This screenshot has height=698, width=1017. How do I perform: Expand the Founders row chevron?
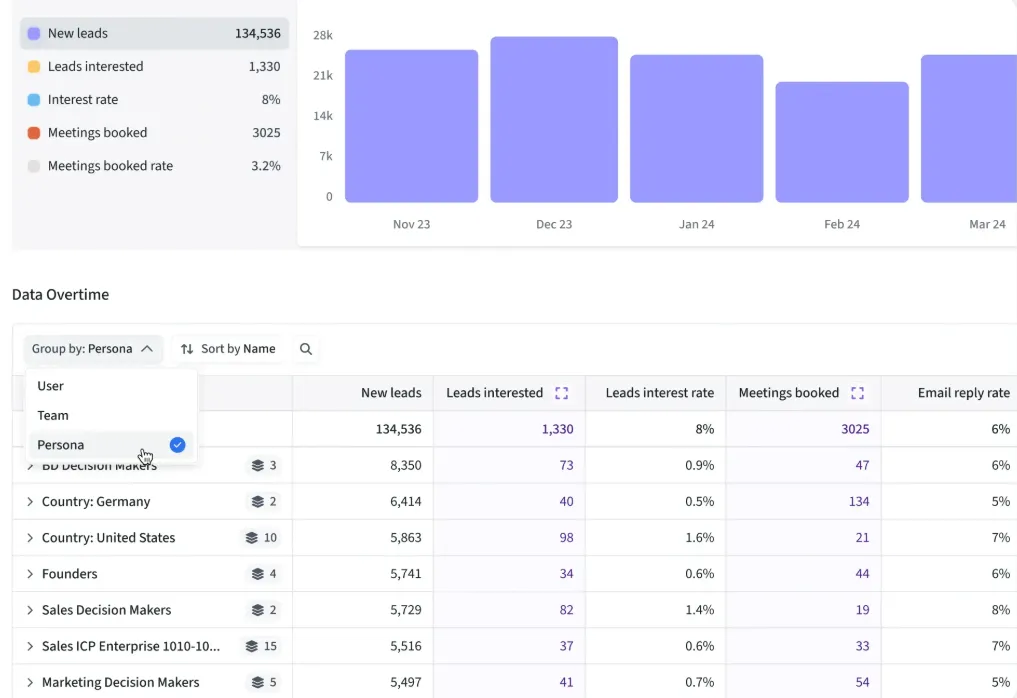pos(30,574)
